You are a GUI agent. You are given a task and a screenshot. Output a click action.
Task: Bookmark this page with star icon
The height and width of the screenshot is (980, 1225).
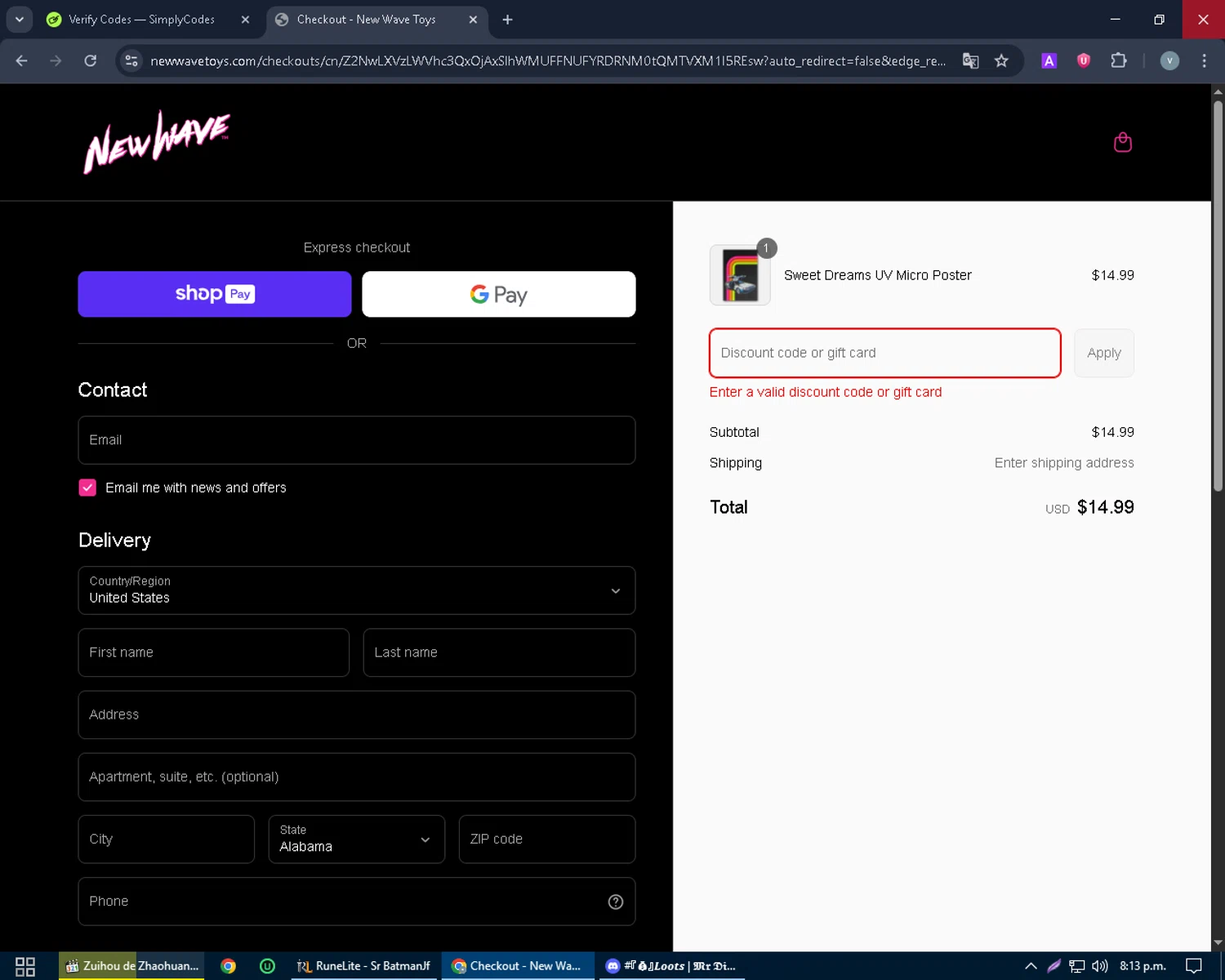(x=1001, y=60)
